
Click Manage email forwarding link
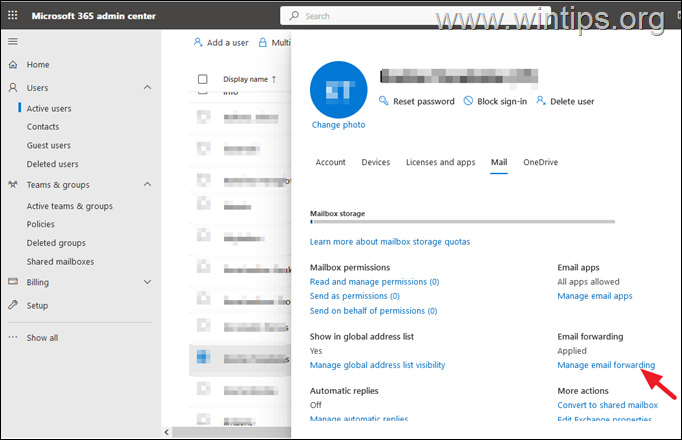606,365
